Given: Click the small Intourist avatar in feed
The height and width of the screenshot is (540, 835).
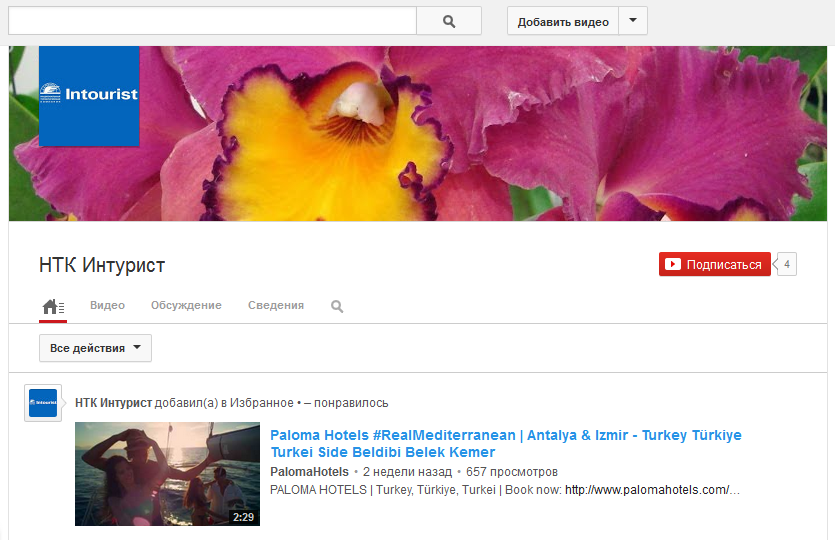Looking at the screenshot, I should click(43, 403).
